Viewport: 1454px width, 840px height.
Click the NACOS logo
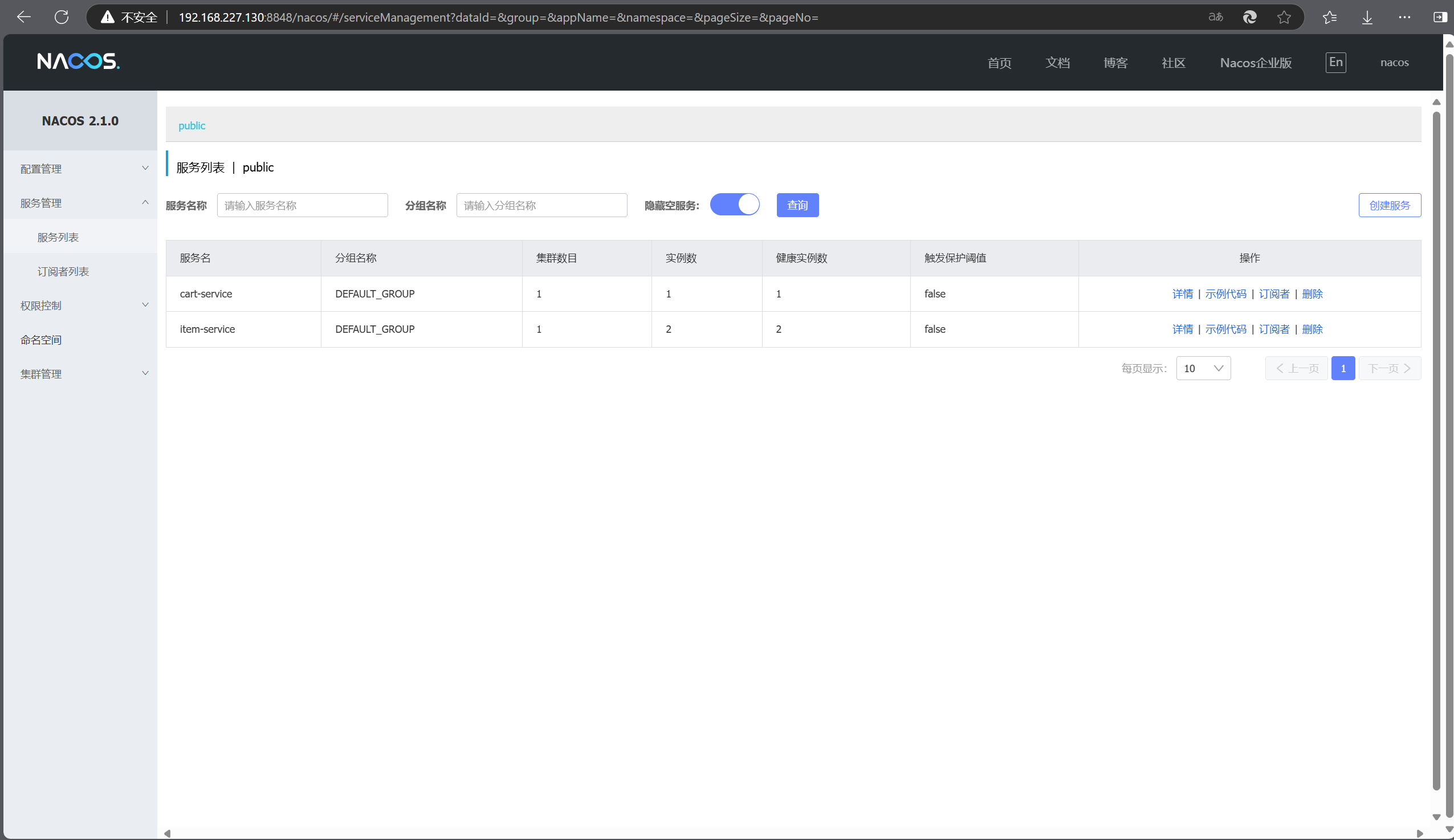(x=79, y=61)
